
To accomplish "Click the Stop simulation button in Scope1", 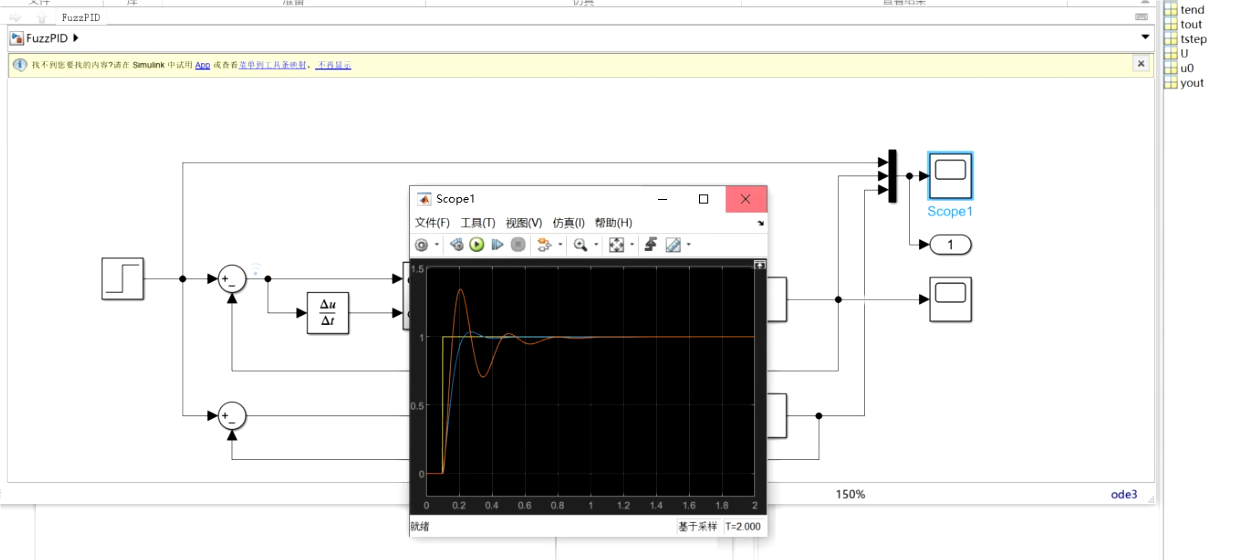I will [518, 244].
